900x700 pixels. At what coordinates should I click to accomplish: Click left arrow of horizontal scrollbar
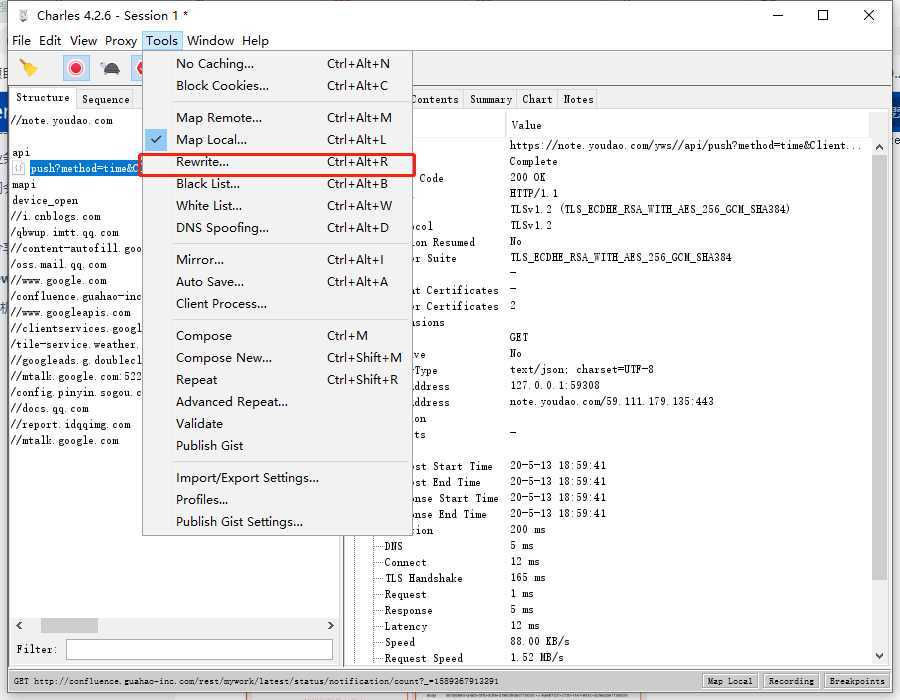coord(19,625)
